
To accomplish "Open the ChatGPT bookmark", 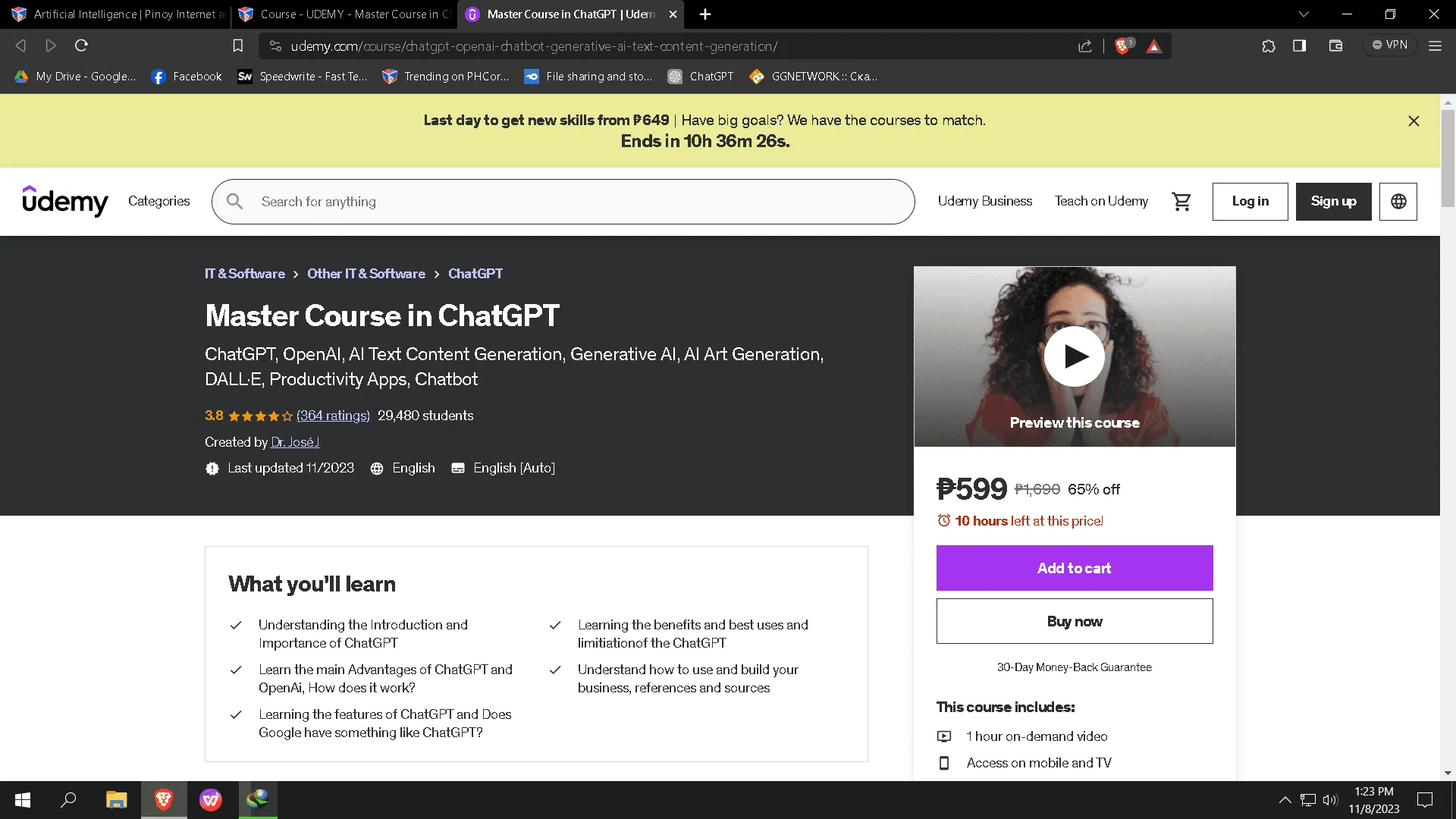I will [701, 77].
